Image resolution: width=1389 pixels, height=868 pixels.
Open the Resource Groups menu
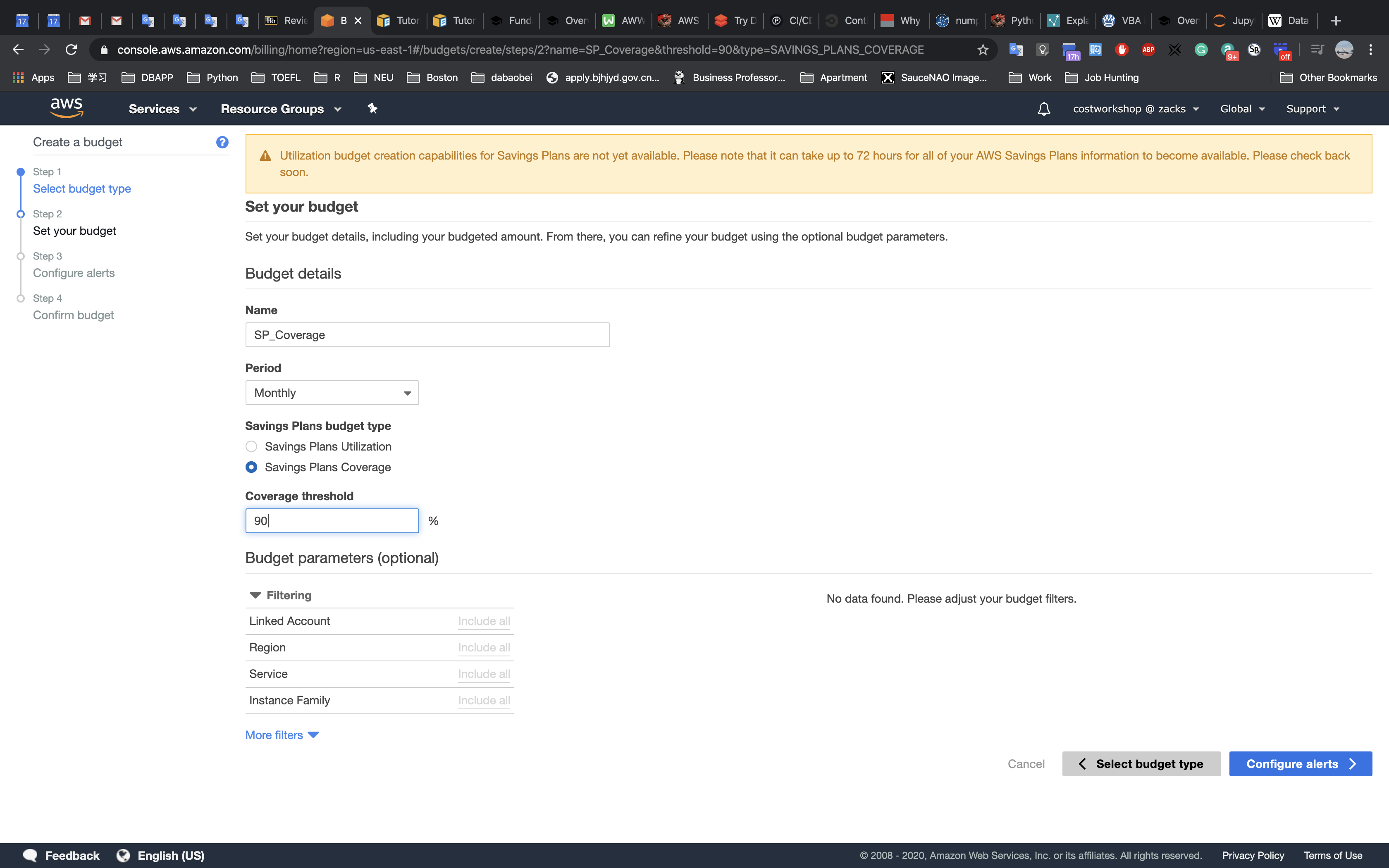(x=281, y=108)
